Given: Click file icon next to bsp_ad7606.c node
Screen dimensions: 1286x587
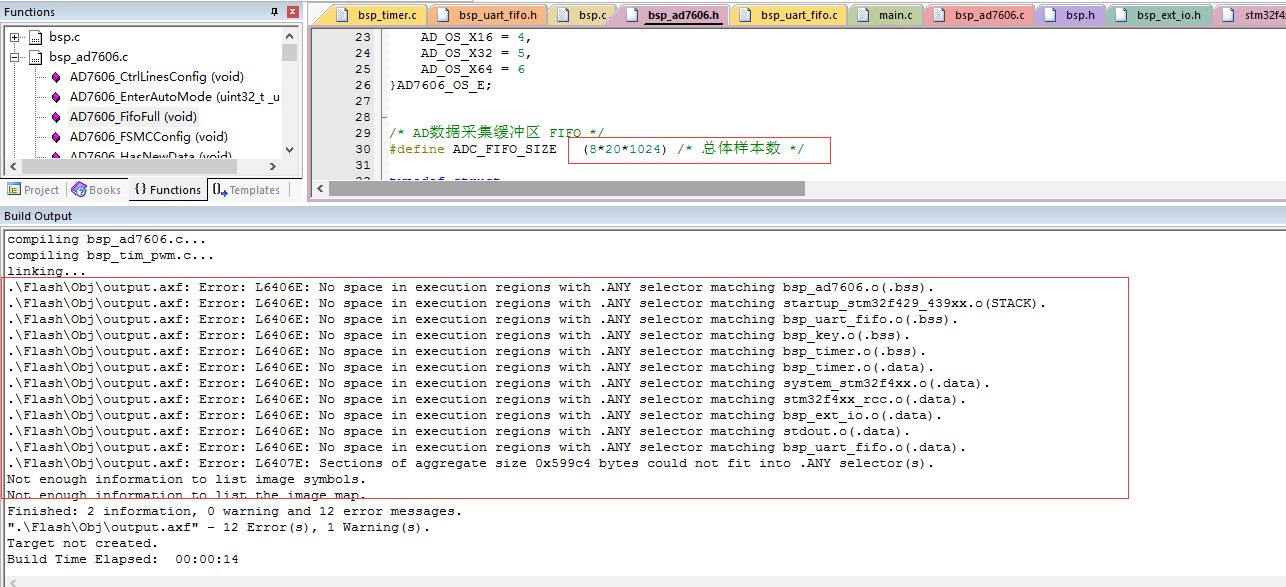Looking at the screenshot, I should pyautogui.click(x=35, y=57).
